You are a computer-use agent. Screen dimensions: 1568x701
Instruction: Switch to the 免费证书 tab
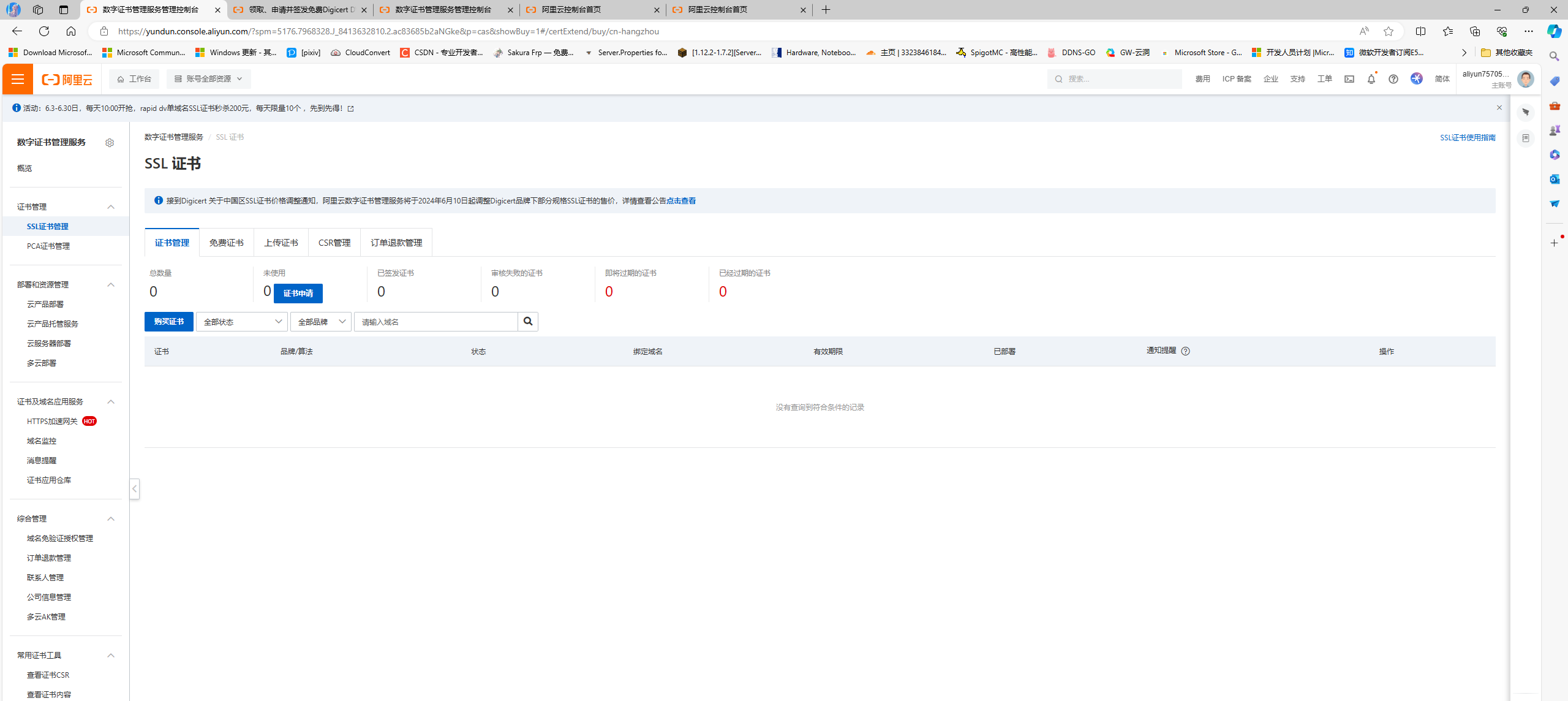pos(226,243)
